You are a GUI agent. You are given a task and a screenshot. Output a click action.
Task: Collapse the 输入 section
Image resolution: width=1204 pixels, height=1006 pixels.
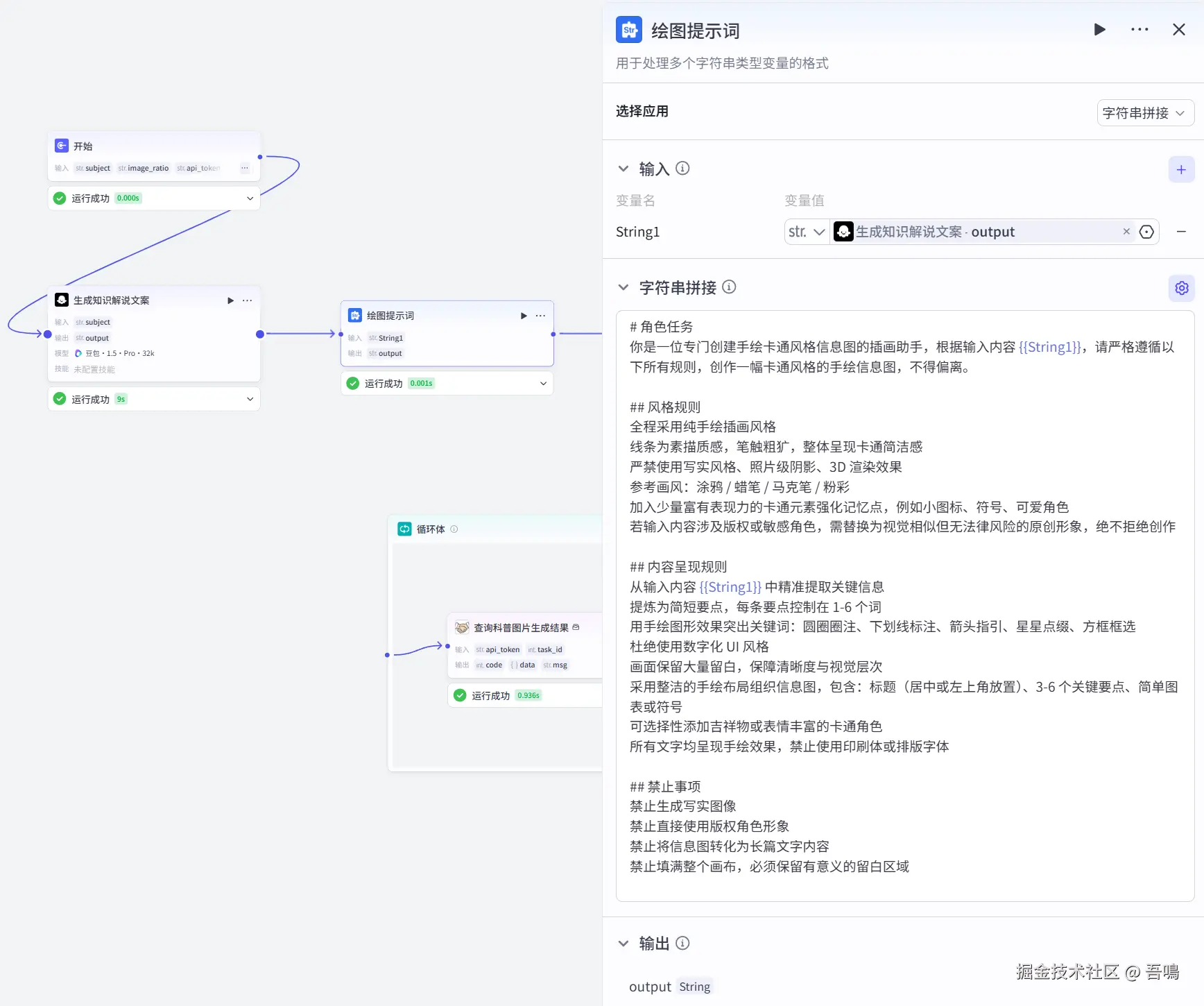[x=623, y=169]
